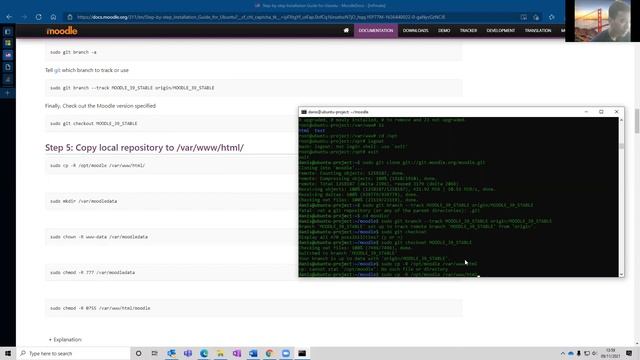The height and width of the screenshot is (360, 640).
Task: Switch to Edge in the taskbar
Action: 204,353
